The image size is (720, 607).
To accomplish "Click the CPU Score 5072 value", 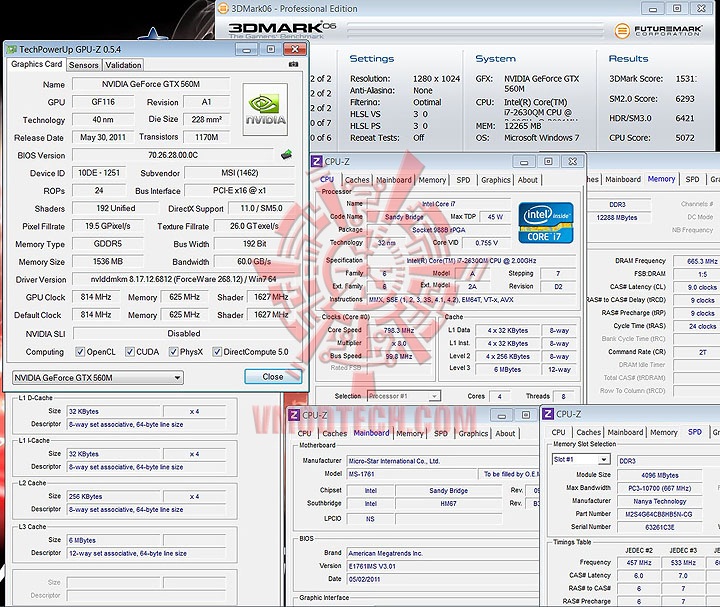I will 685,138.
